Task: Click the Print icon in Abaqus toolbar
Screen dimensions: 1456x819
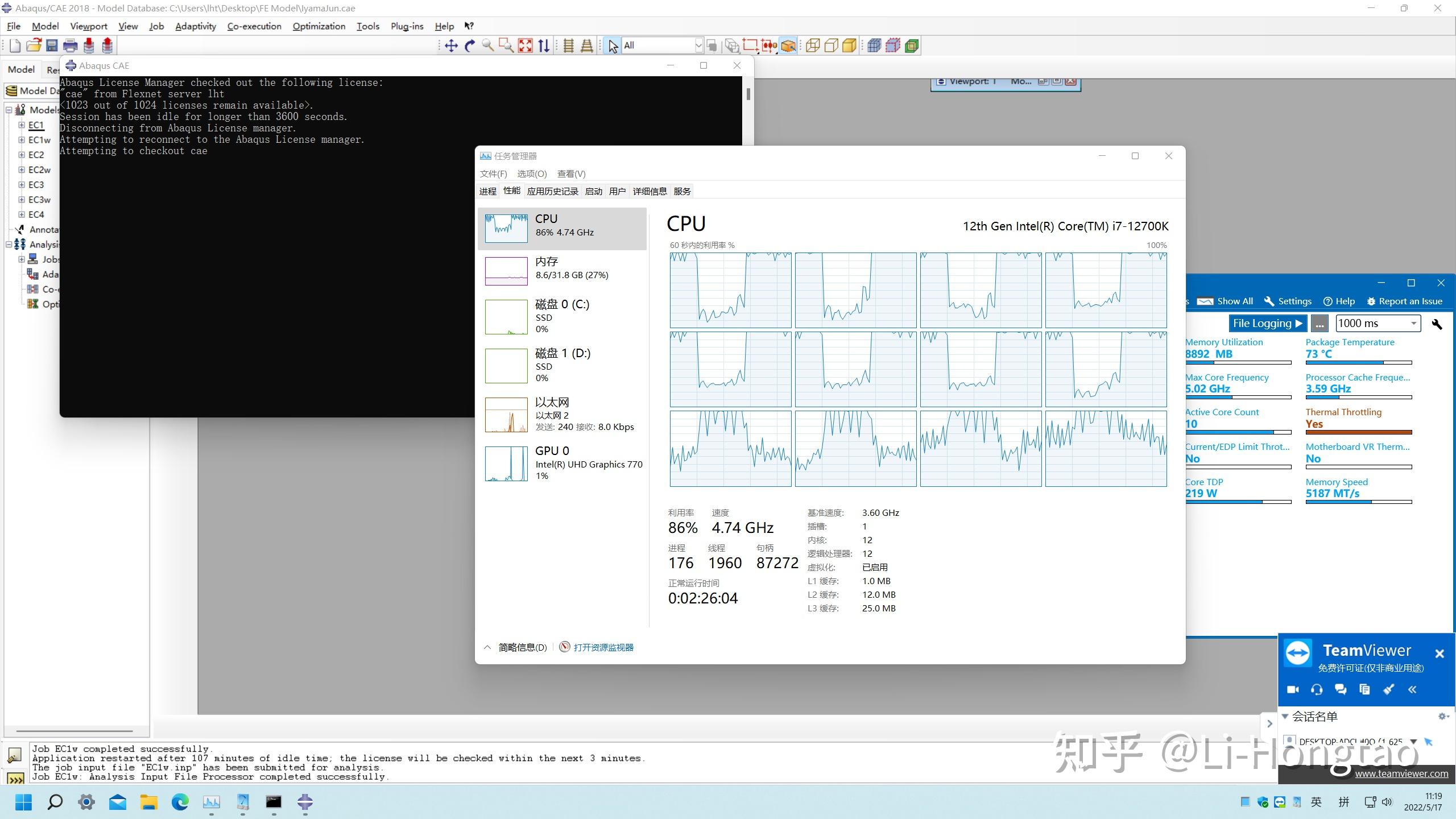Action: click(70, 45)
